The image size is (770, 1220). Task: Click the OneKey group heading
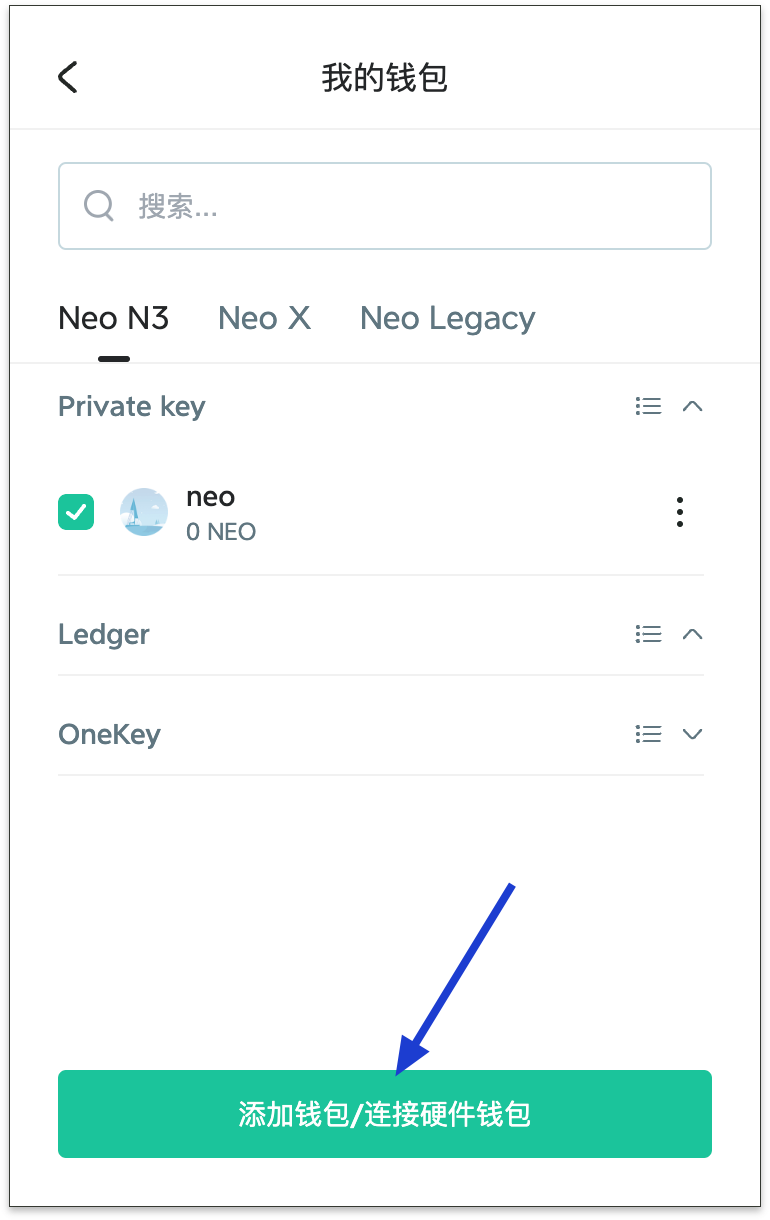pos(109,734)
